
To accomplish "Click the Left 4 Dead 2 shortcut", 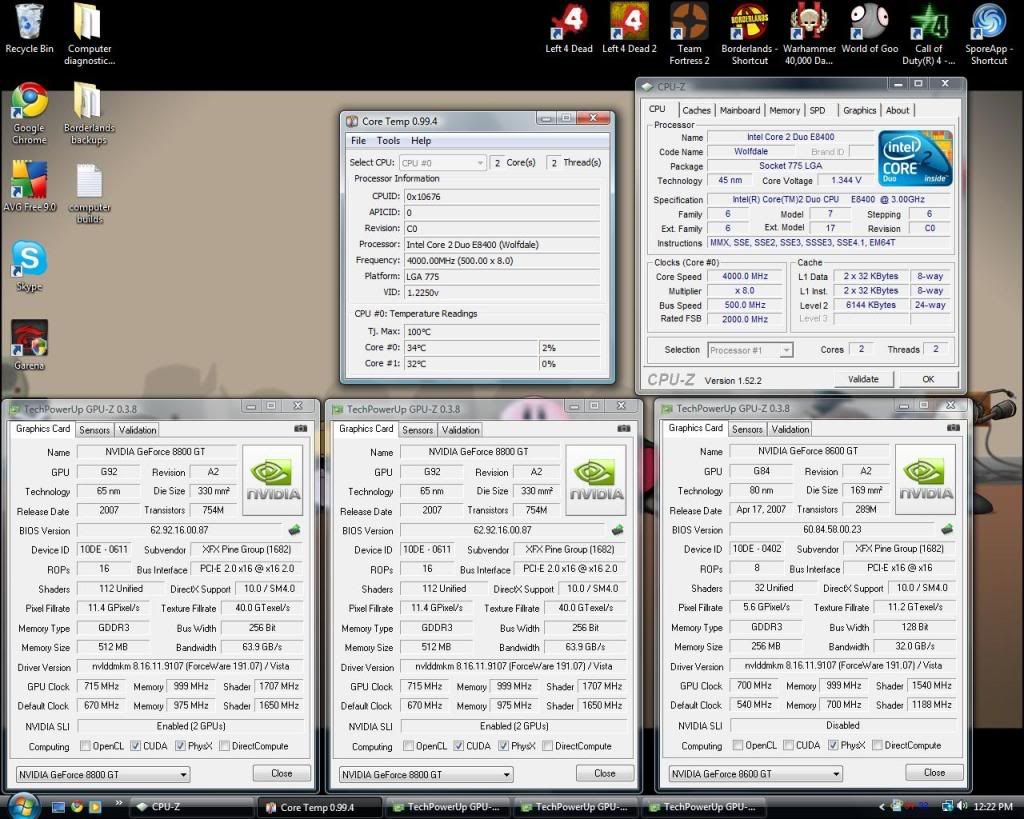I will pyautogui.click(x=629, y=29).
